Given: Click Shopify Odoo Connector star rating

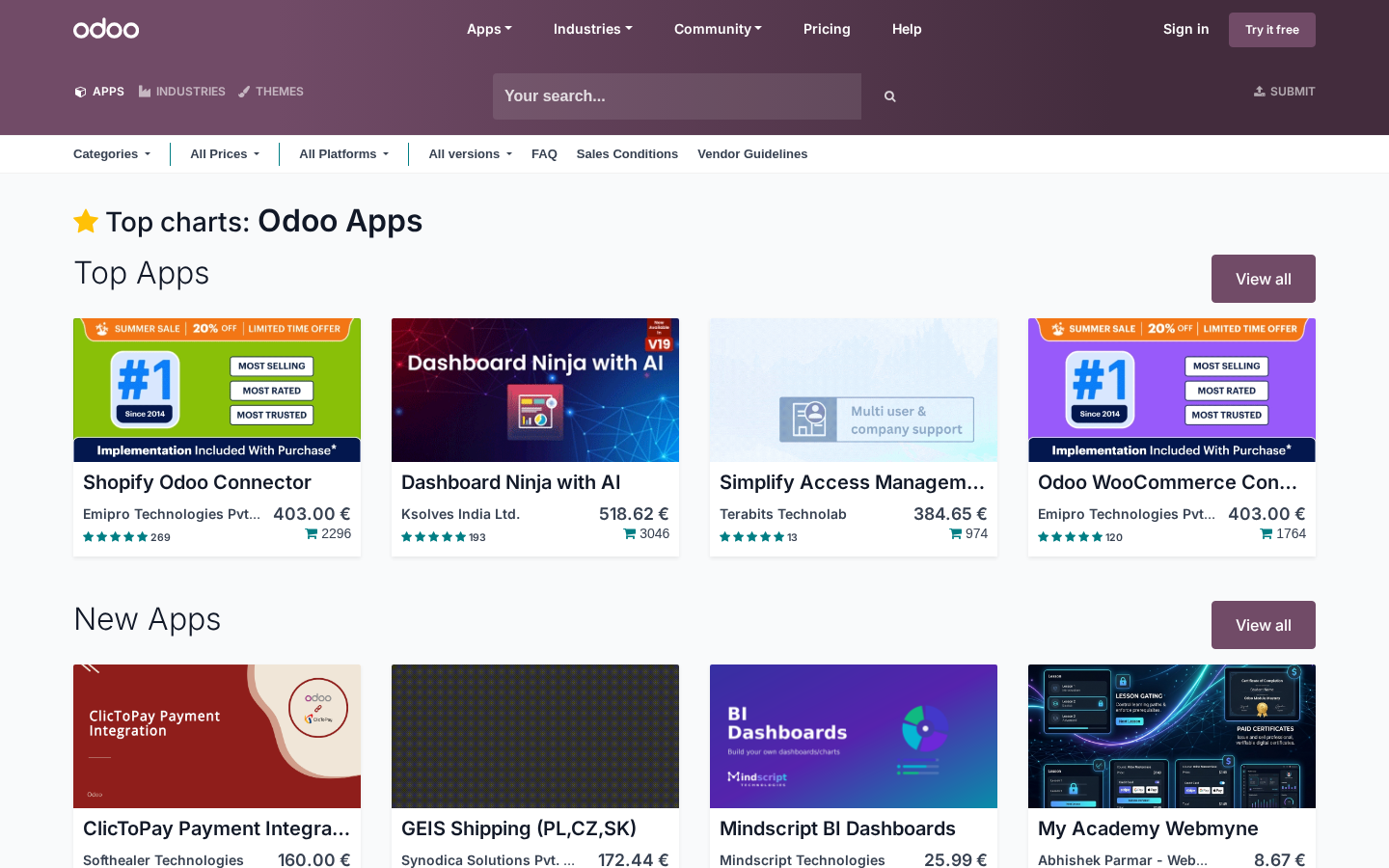Looking at the screenshot, I should point(116,537).
